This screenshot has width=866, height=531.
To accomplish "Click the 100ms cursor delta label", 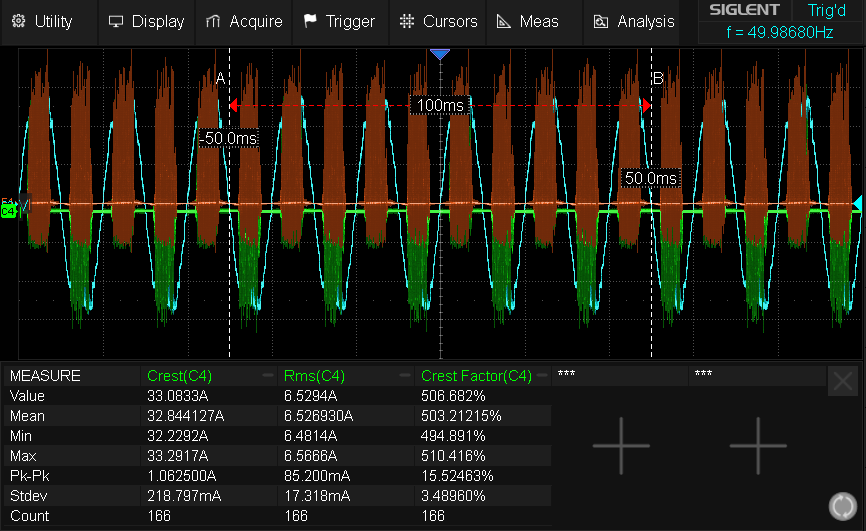I will tap(440, 105).
